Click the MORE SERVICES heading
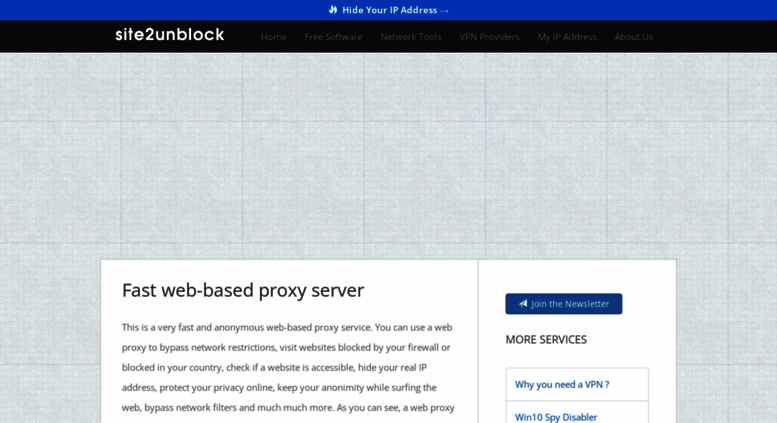The image size is (777, 423). (x=546, y=340)
